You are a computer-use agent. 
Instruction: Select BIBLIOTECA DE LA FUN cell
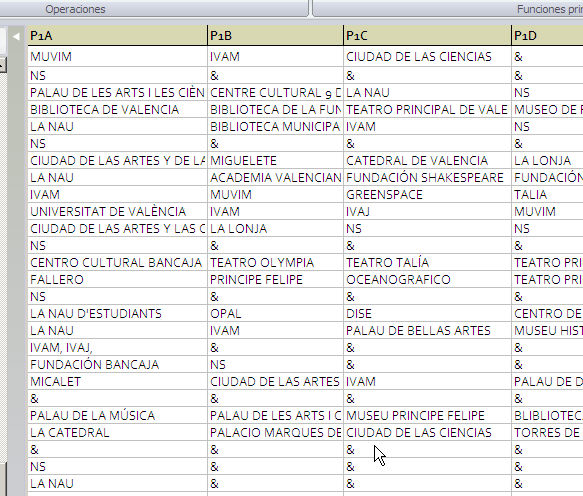[276, 109]
